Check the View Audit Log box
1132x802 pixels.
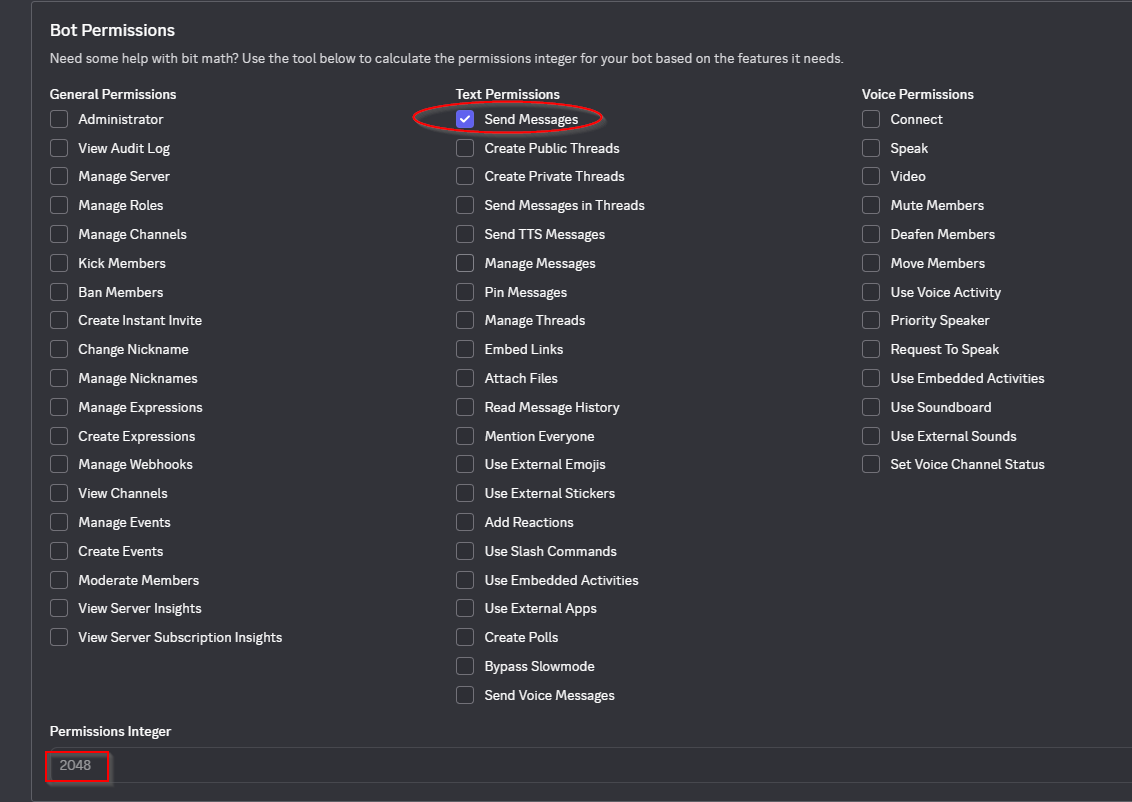point(59,148)
